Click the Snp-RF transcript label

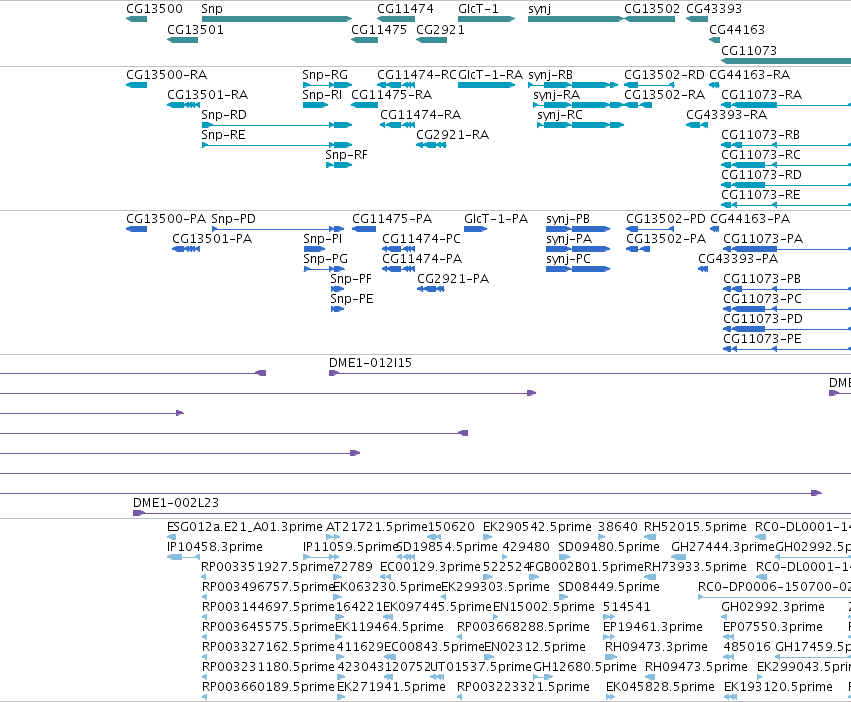346,155
